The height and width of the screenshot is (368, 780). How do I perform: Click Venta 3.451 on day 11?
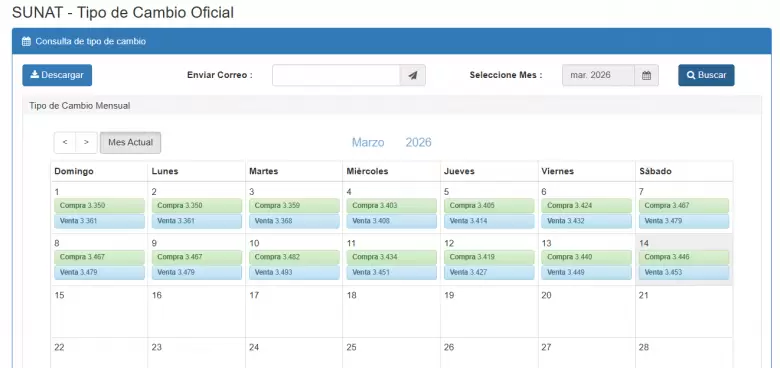(x=392, y=273)
